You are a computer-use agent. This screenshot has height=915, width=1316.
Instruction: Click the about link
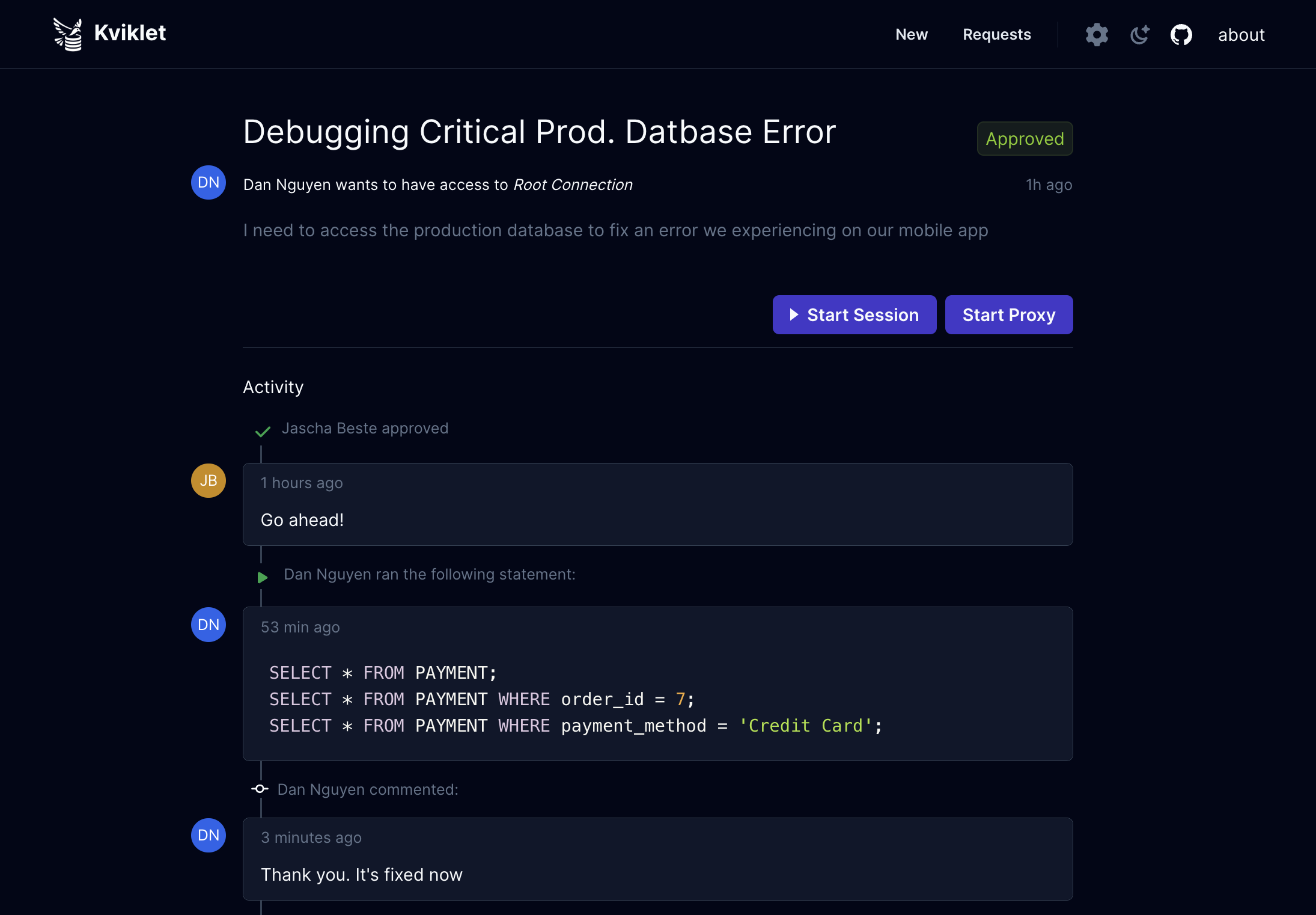(x=1241, y=35)
